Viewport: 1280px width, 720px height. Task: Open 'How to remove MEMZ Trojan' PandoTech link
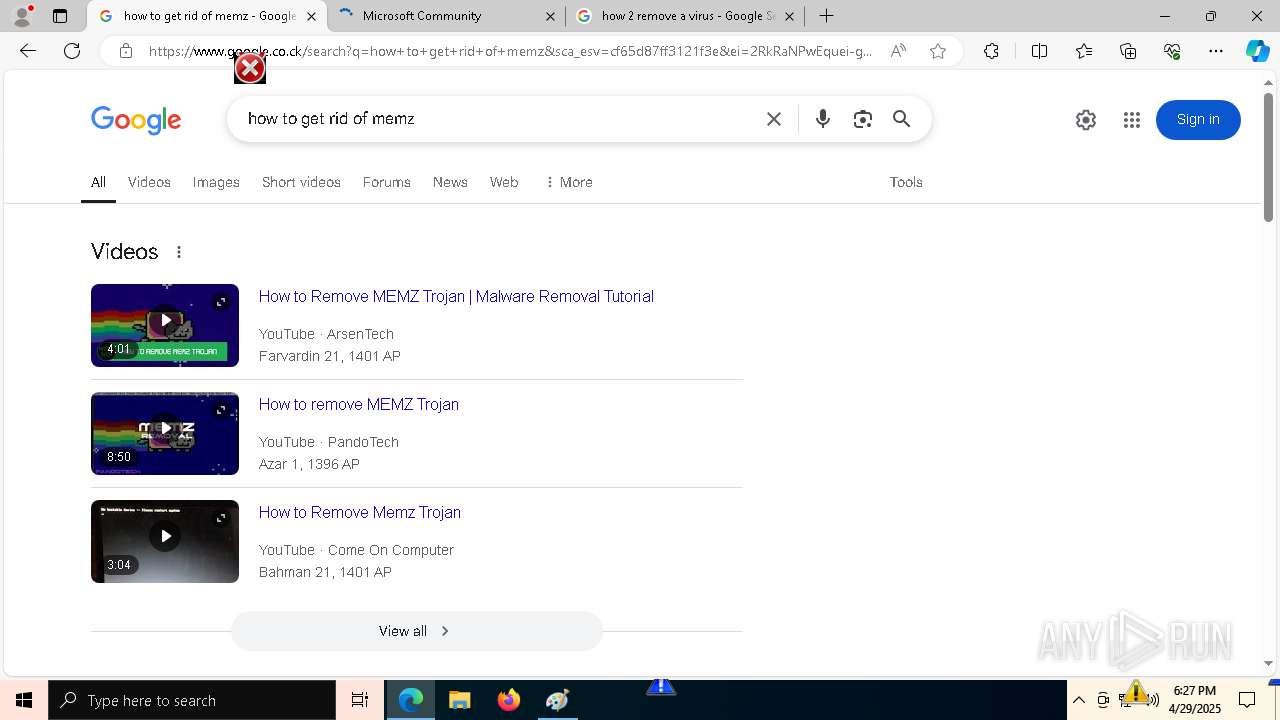359,405
